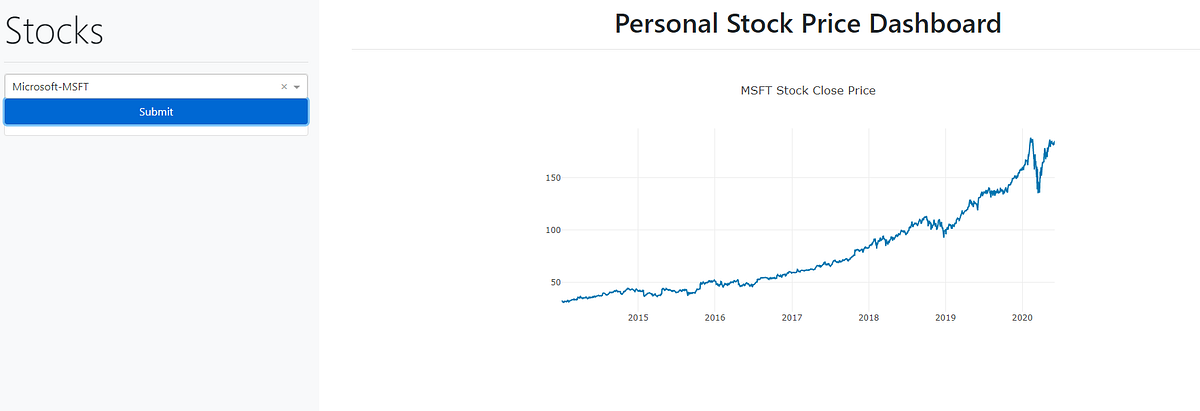Select the 2018 x-axis label

[869, 318]
